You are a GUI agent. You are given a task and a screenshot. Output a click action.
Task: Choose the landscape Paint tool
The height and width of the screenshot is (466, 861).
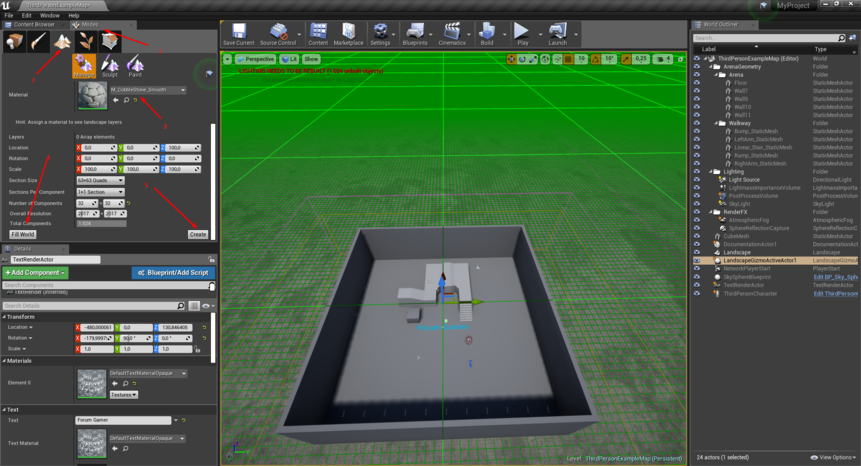coord(135,66)
